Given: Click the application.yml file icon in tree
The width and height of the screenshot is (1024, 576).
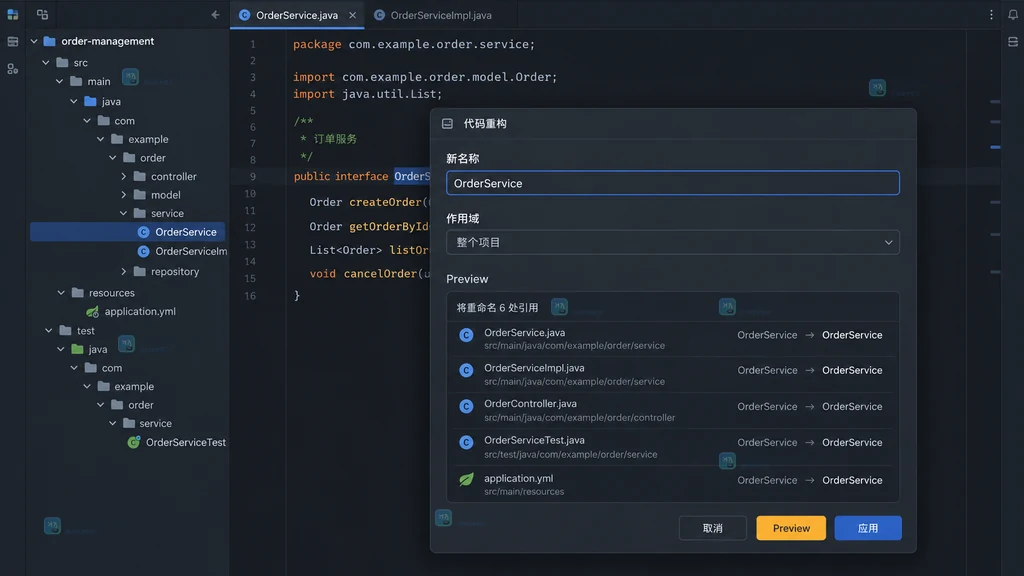Looking at the screenshot, I should coord(93,312).
